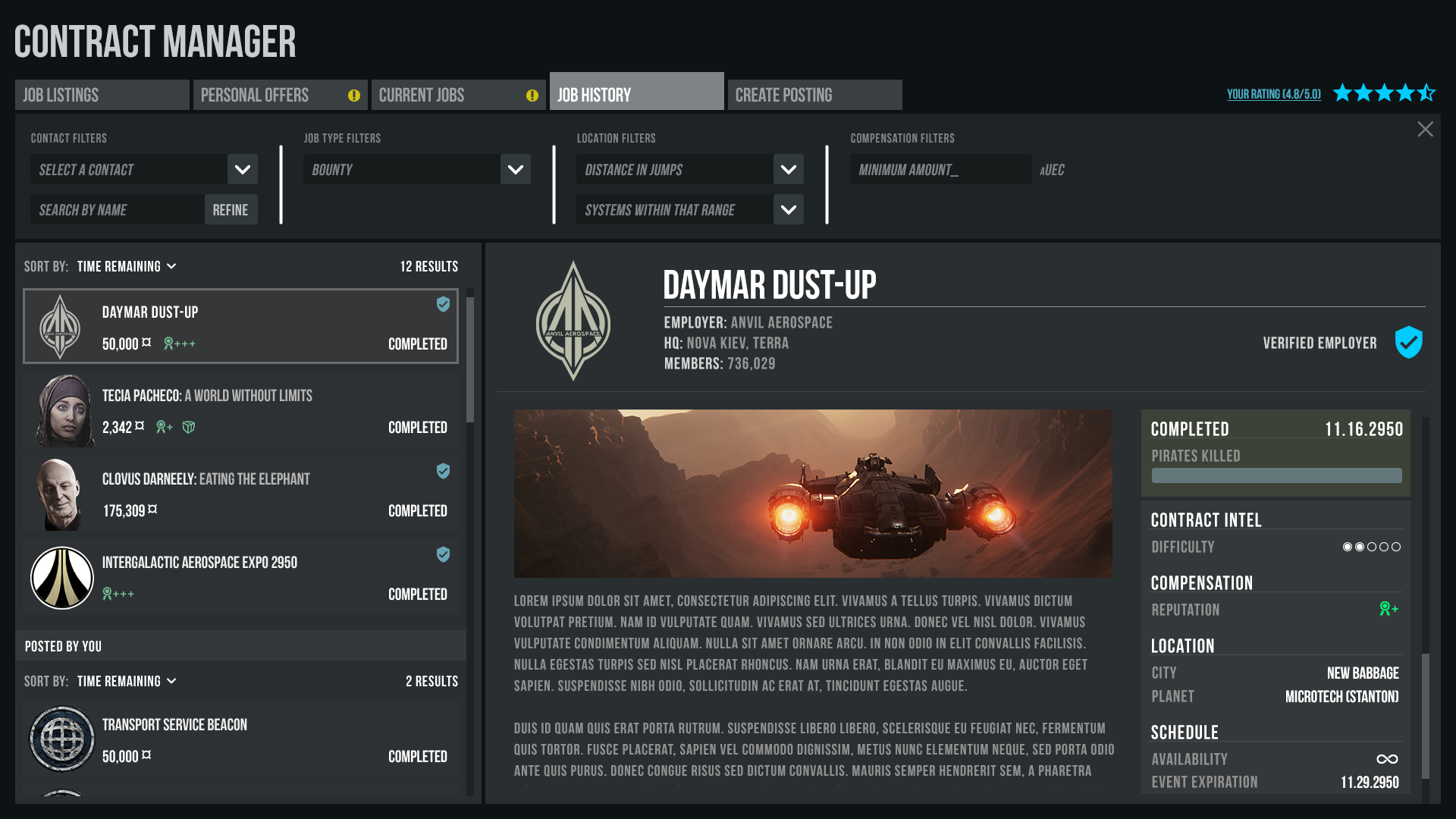
Task: Click the verified shield on Clovus Darneely contract
Action: coord(444,471)
